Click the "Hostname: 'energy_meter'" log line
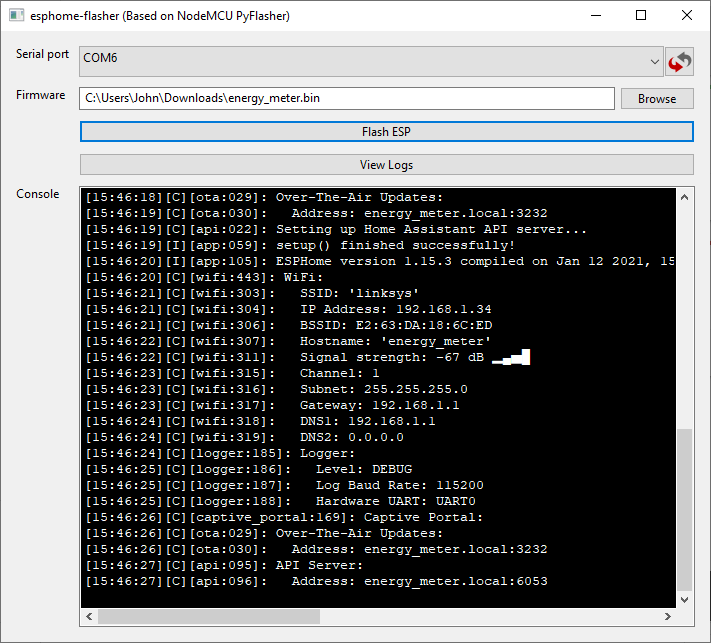This screenshot has width=711, height=643. pyautogui.click(x=288, y=341)
